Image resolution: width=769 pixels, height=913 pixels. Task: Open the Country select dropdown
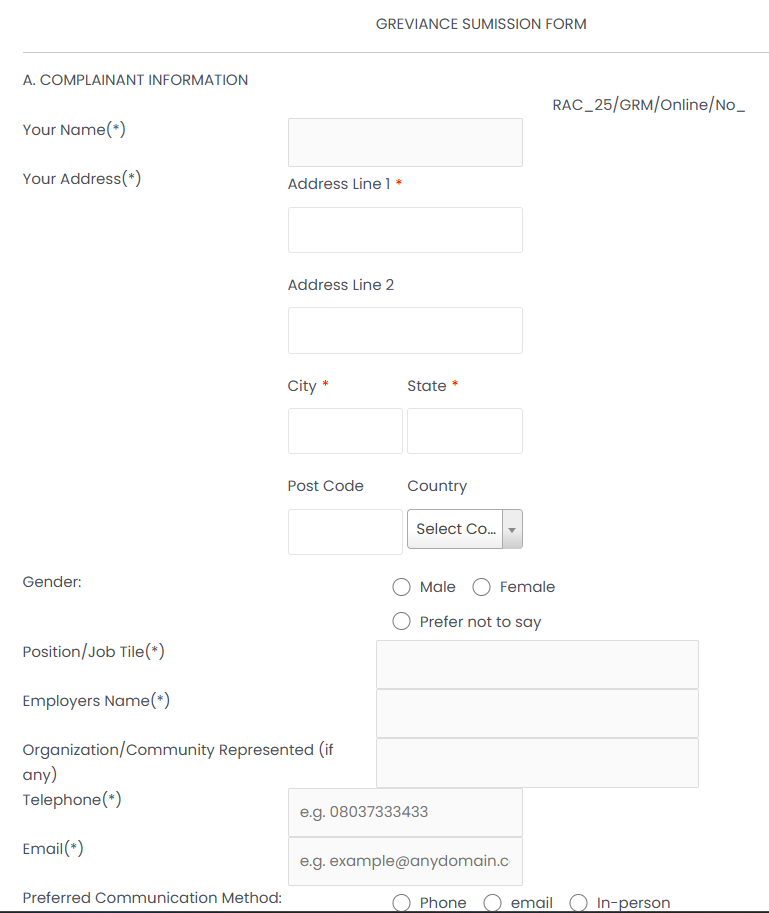456,530
